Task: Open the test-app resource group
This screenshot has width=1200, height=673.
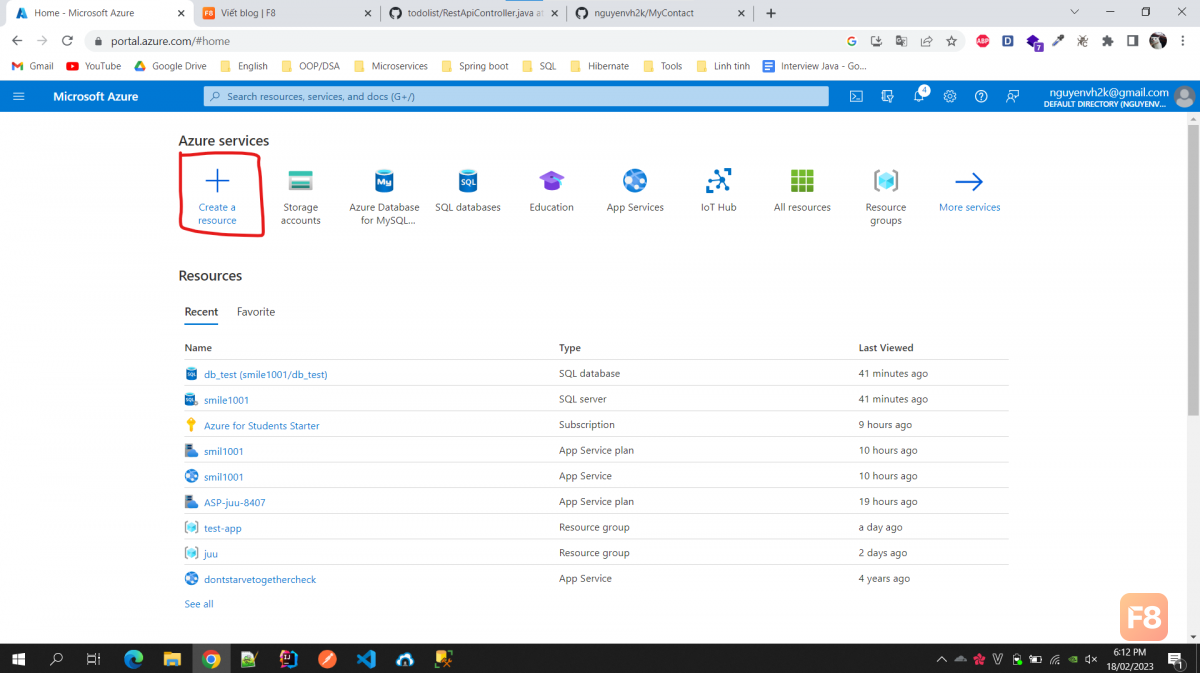Action: pyautogui.click(x=223, y=528)
